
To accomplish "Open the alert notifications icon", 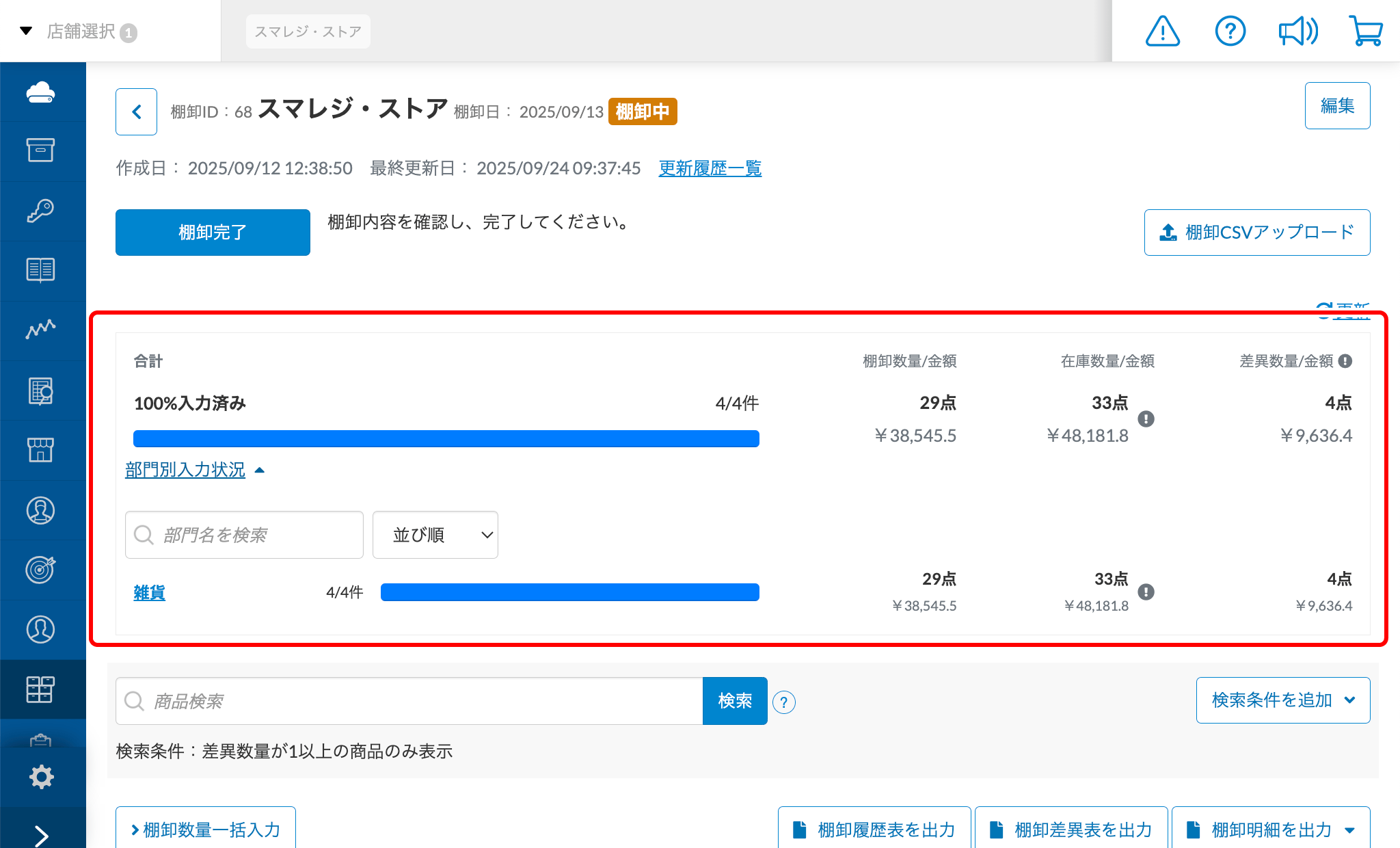I will [1162, 31].
